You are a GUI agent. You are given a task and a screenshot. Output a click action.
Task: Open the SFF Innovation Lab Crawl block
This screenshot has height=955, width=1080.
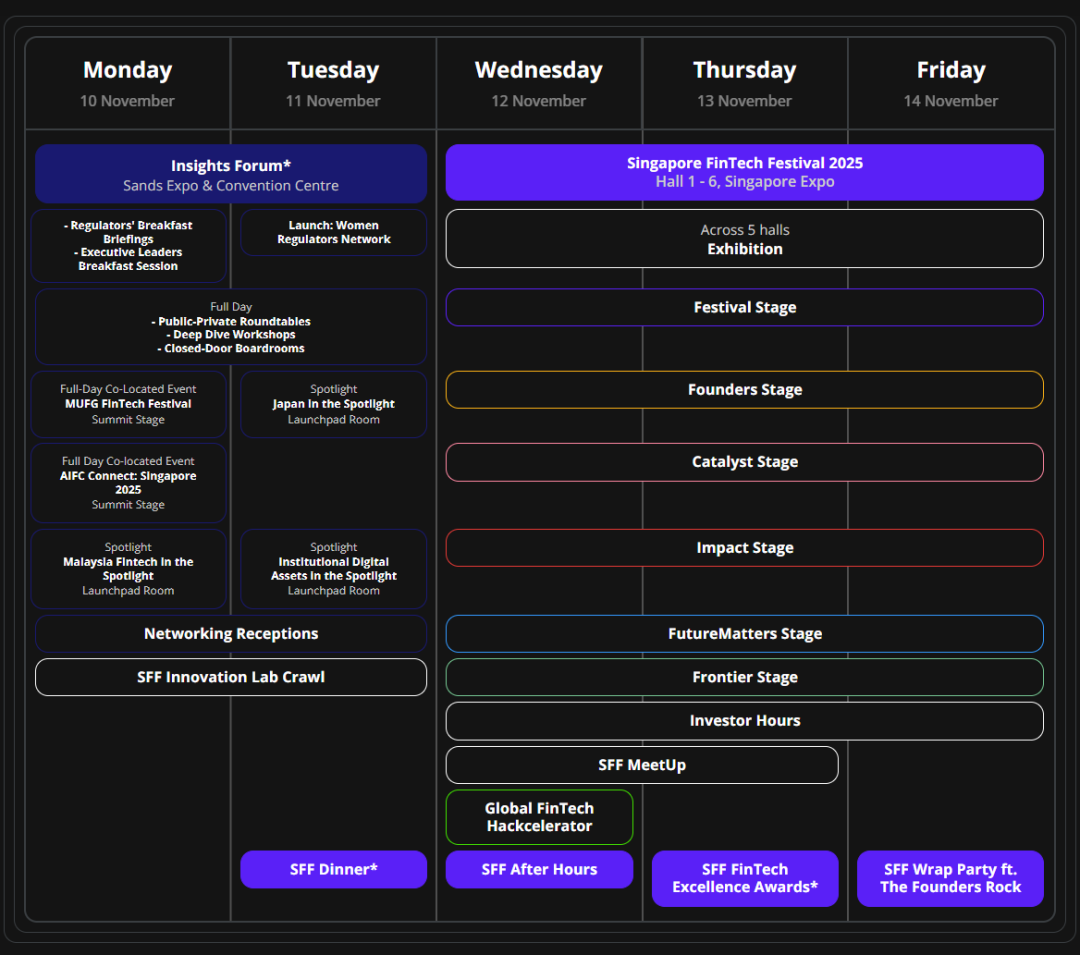coord(231,677)
